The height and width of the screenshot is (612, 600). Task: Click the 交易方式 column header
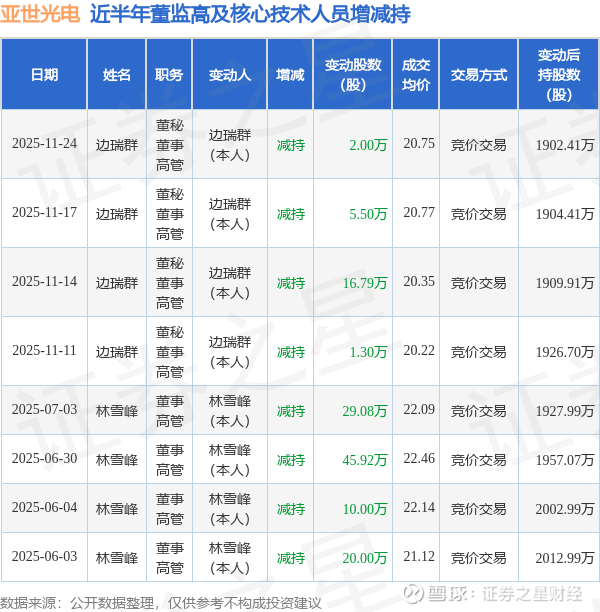tap(479, 75)
